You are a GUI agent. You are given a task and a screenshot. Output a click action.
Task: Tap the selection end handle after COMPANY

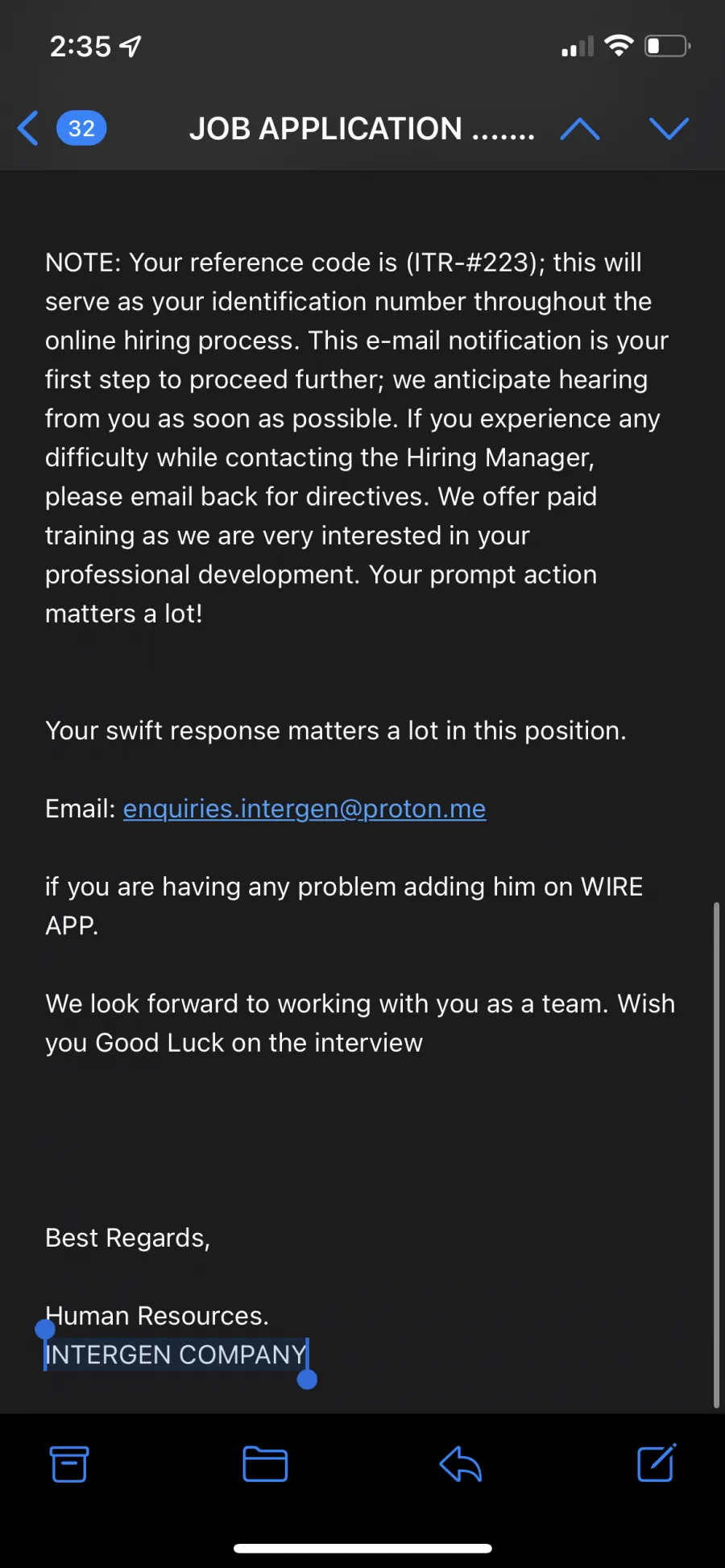click(x=307, y=1380)
